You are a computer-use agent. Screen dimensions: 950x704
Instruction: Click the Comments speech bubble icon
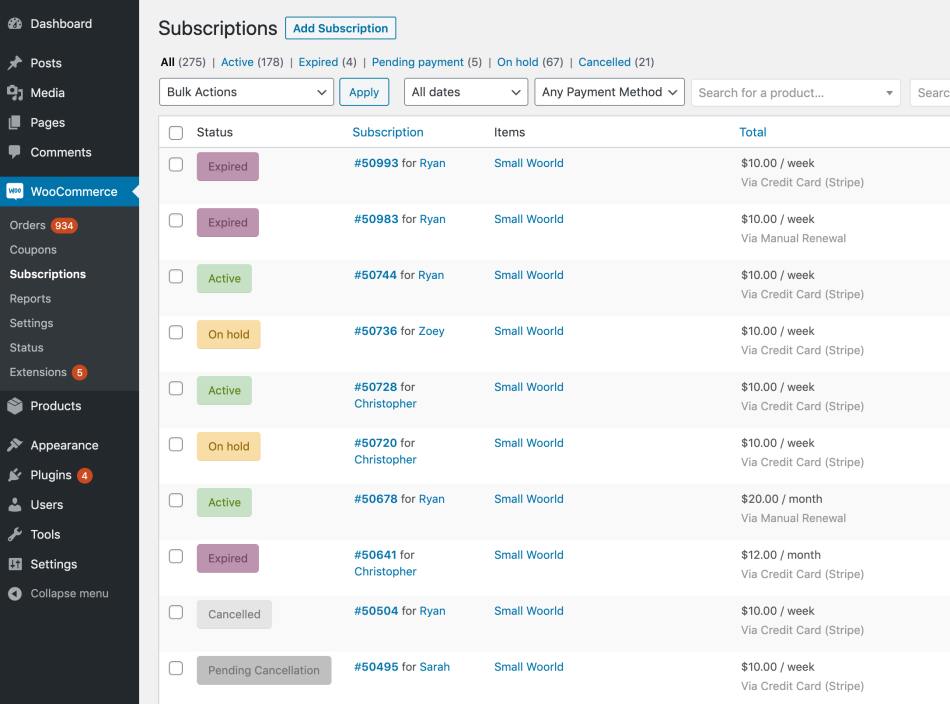(x=15, y=153)
